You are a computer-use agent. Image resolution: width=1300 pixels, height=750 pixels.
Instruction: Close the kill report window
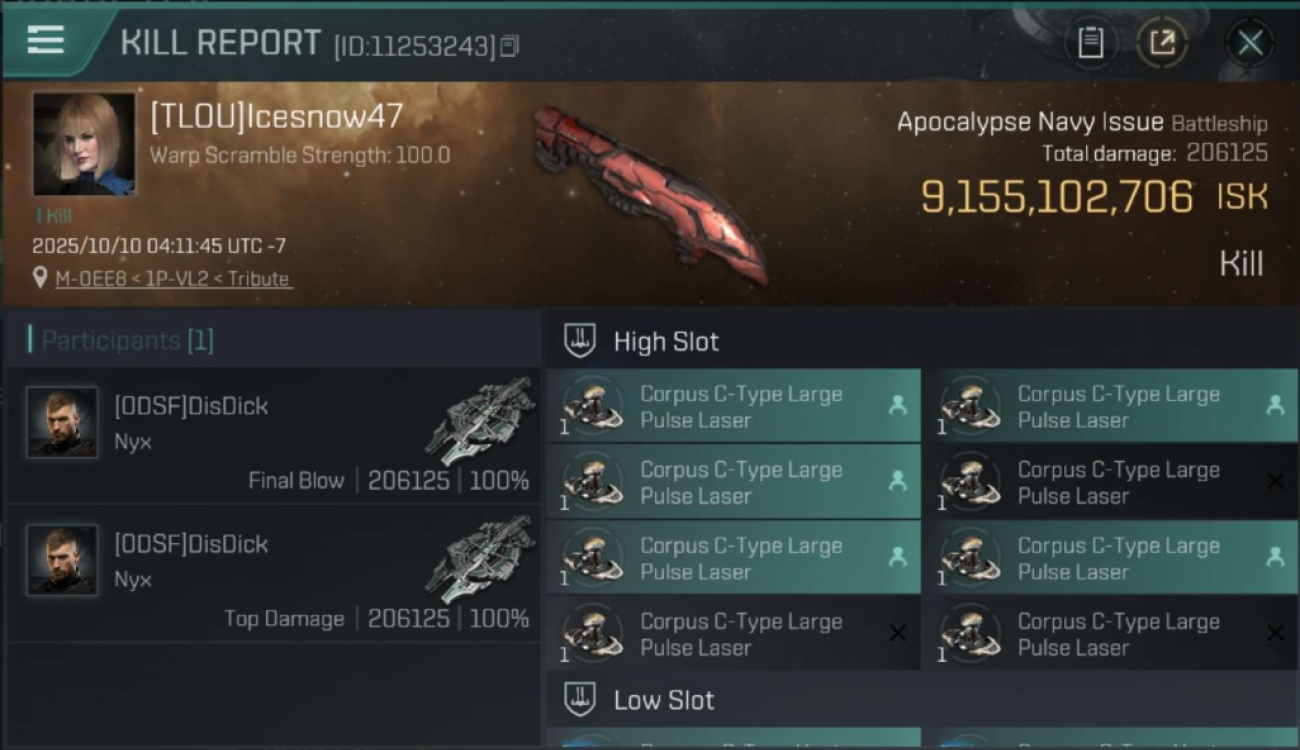(x=1250, y=43)
